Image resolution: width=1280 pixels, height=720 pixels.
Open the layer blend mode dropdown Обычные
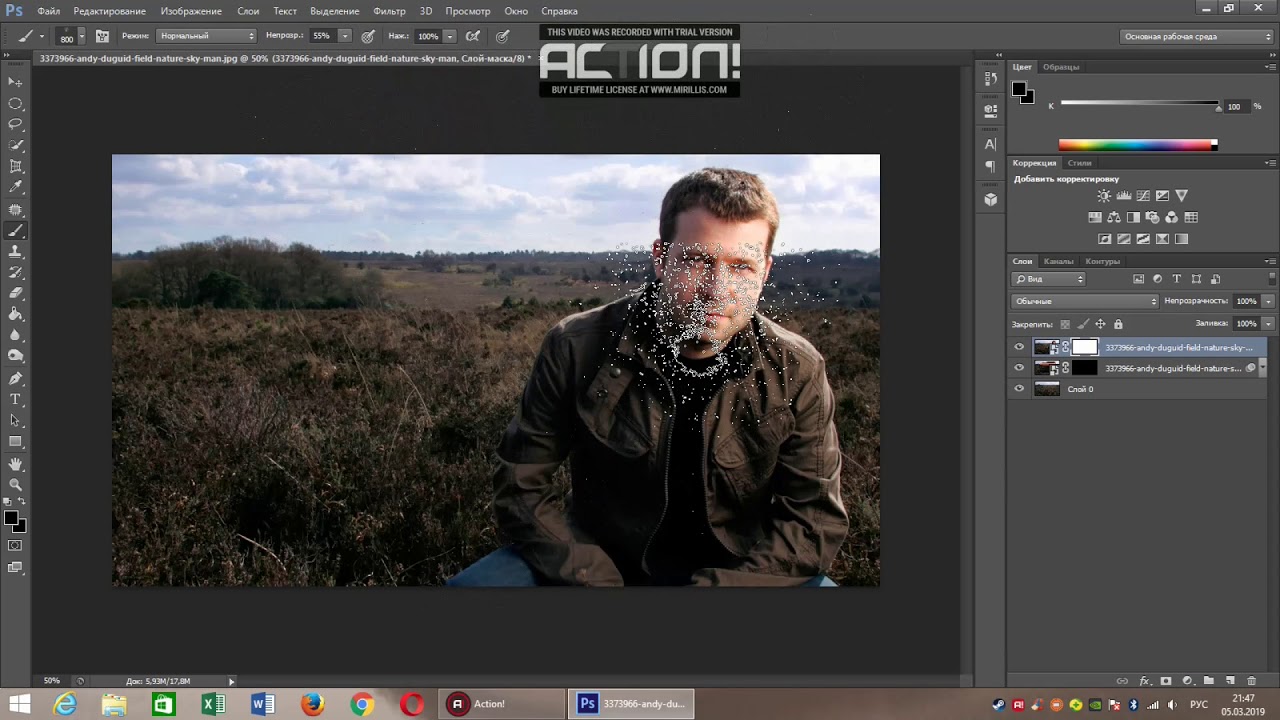point(1085,301)
